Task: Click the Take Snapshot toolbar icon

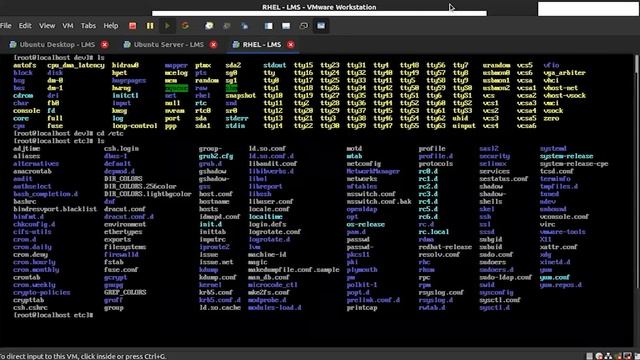Action: click(209, 26)
